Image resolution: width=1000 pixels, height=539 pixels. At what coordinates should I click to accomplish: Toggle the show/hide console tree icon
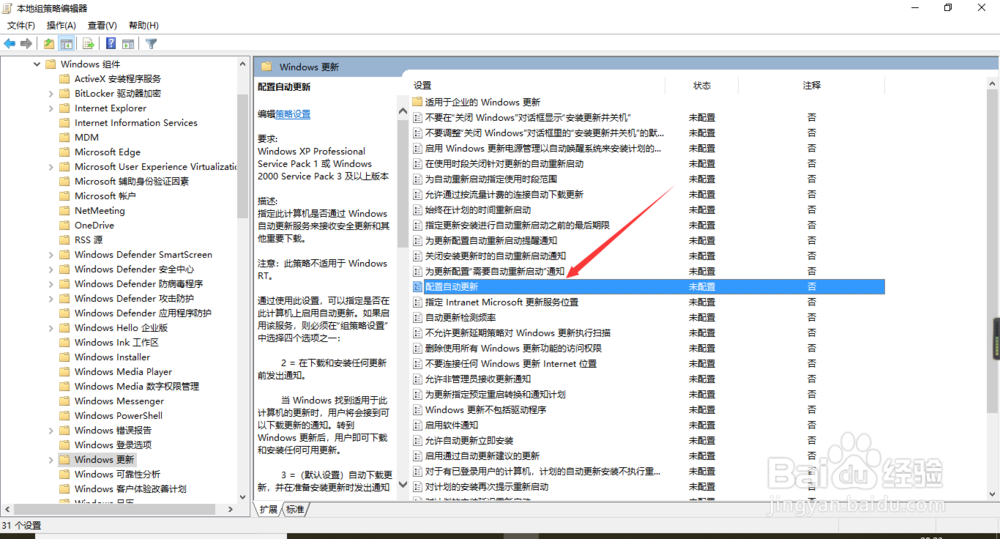click(66, 44)
